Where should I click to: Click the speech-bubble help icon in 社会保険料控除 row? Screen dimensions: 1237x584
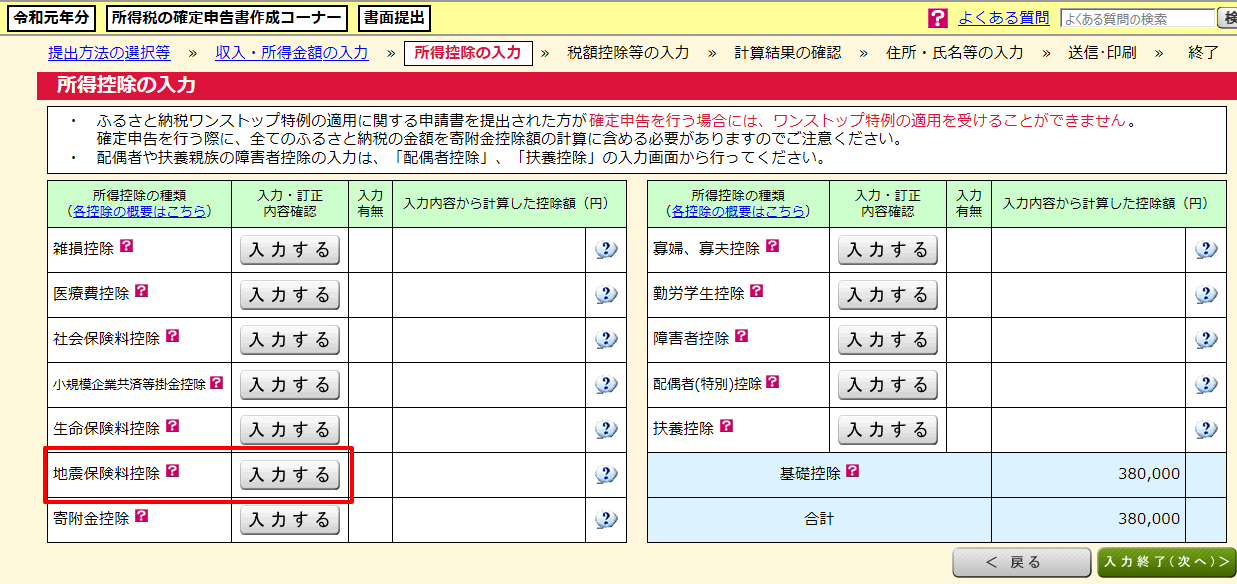coord(605,340)
